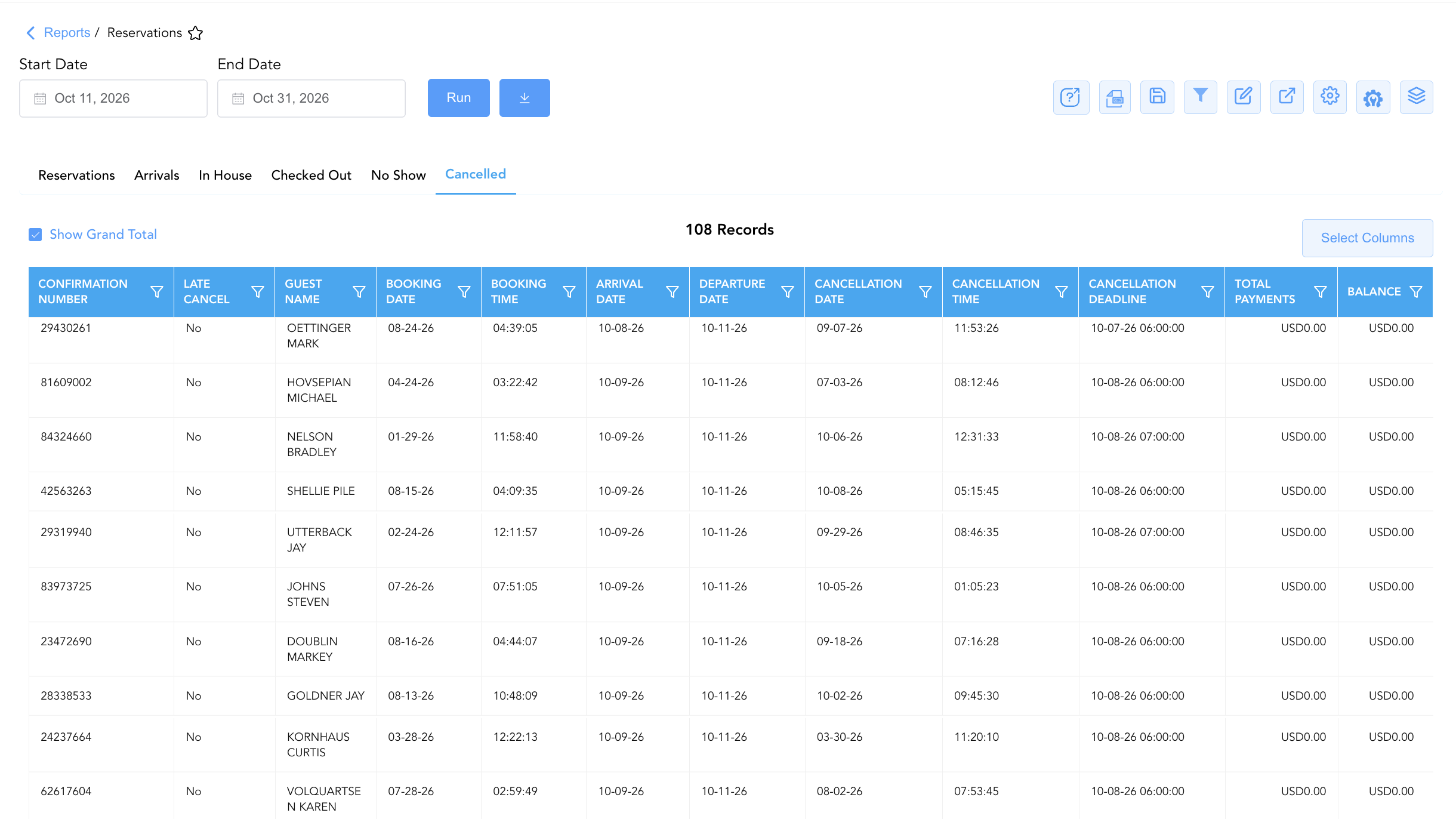Open the End Date field Oct 31, 2026

tap(311, 98)
